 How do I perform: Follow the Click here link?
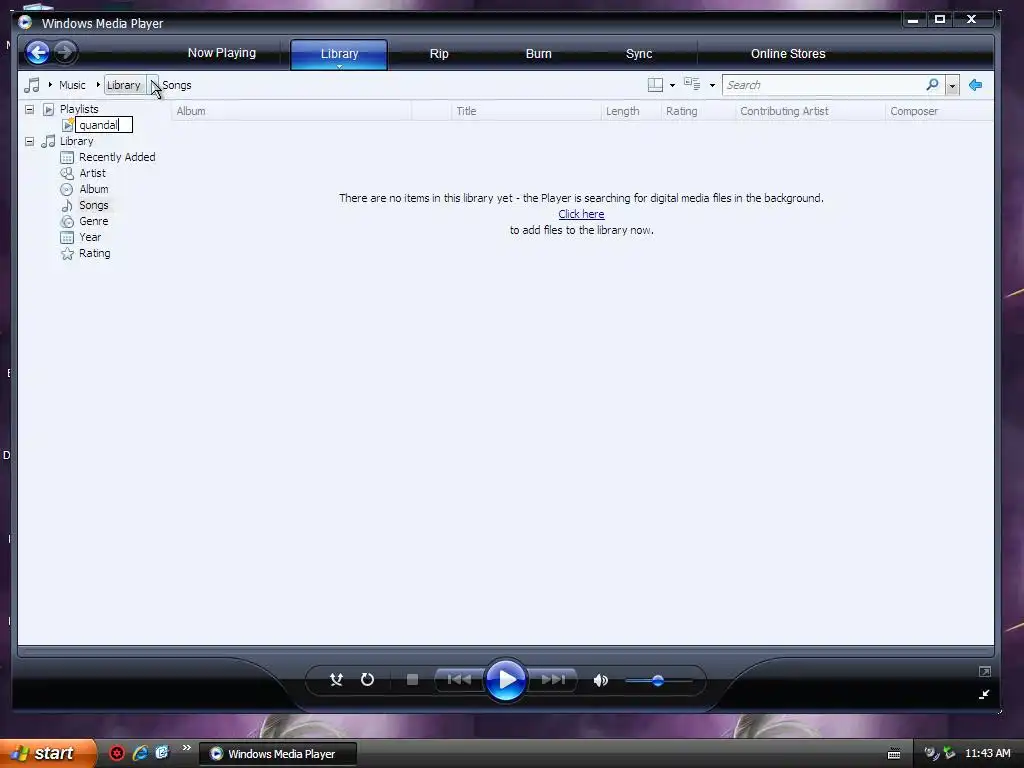[x=581, y=214]
